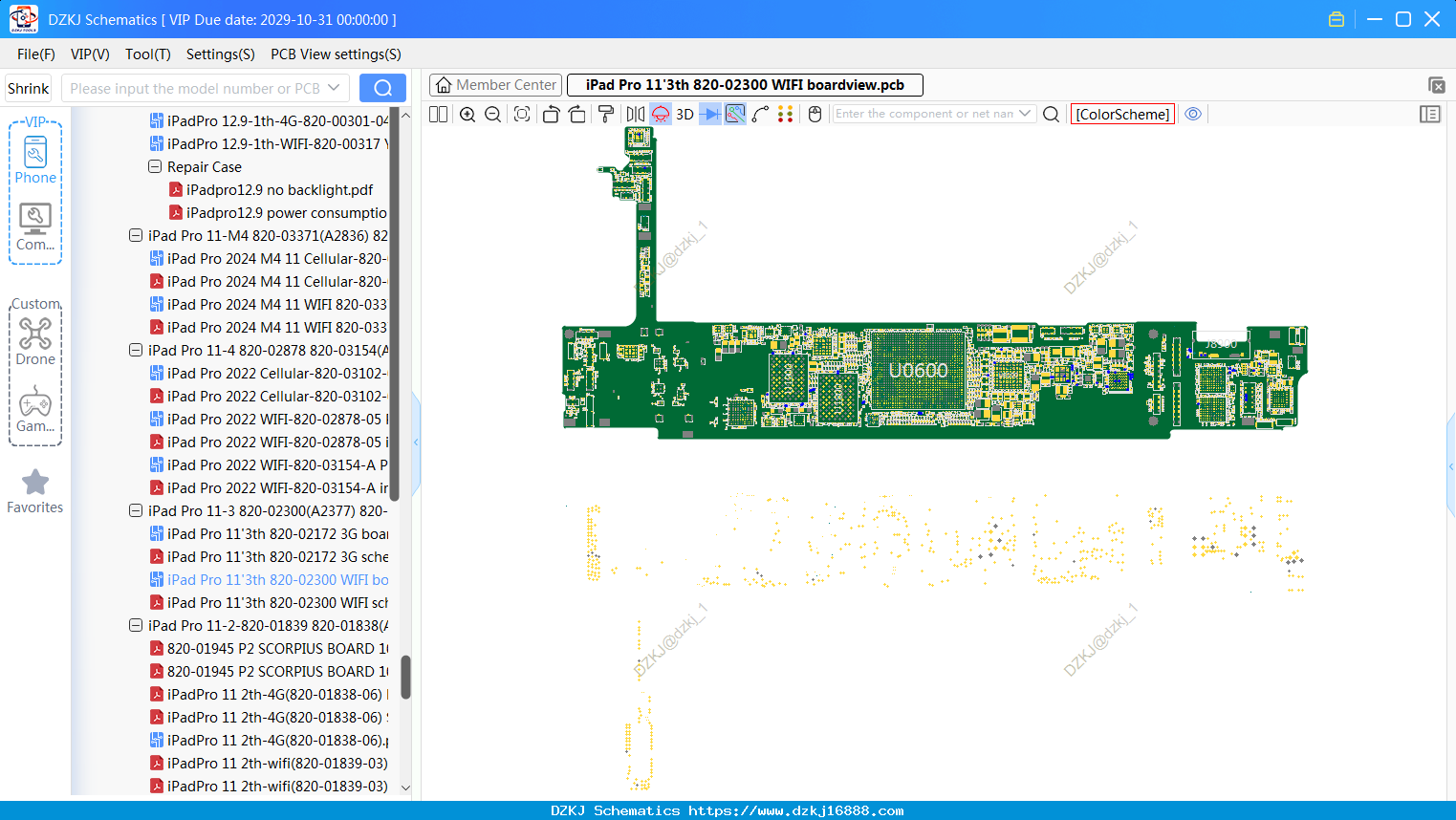Screen dimensions: 1456x820
Task: Open the right side panel icon
Action: click(x=1430, y=115)
